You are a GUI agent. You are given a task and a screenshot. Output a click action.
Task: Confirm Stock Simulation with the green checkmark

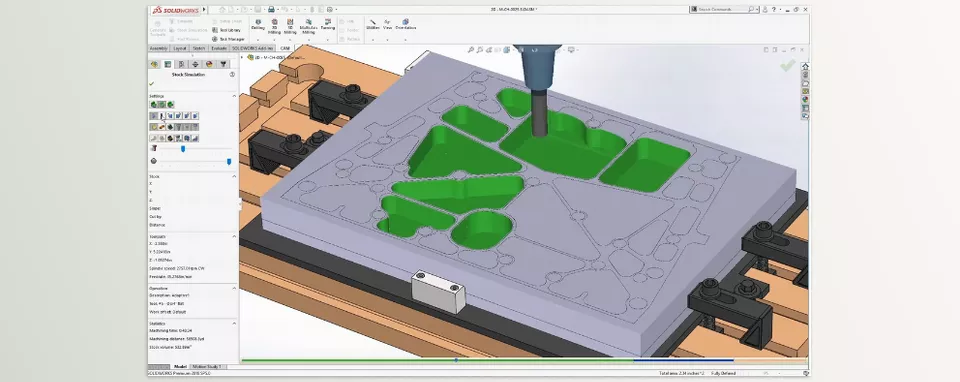152,83
